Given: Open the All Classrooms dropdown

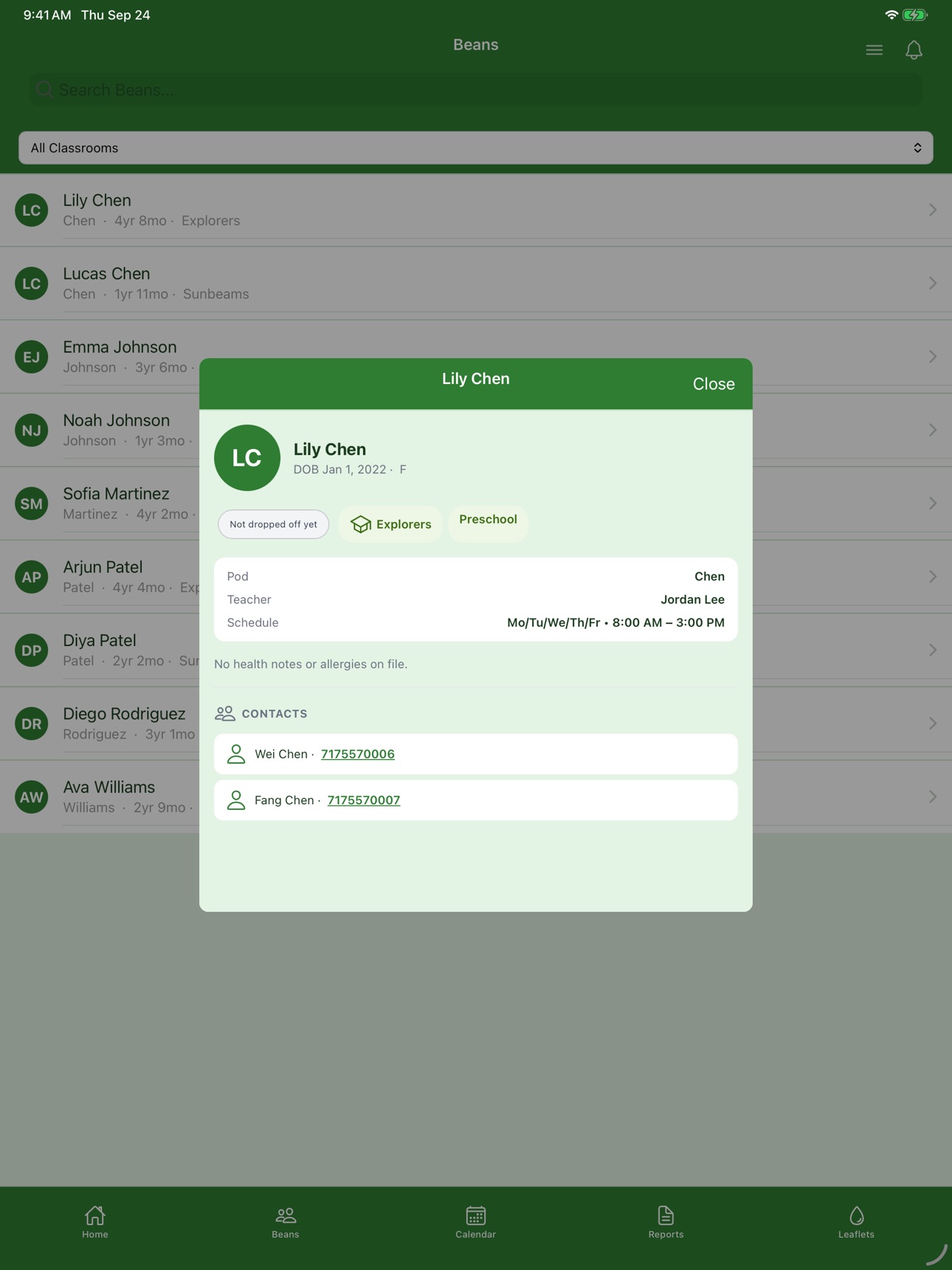Looking at the screenshot, I should pos(476,148).
